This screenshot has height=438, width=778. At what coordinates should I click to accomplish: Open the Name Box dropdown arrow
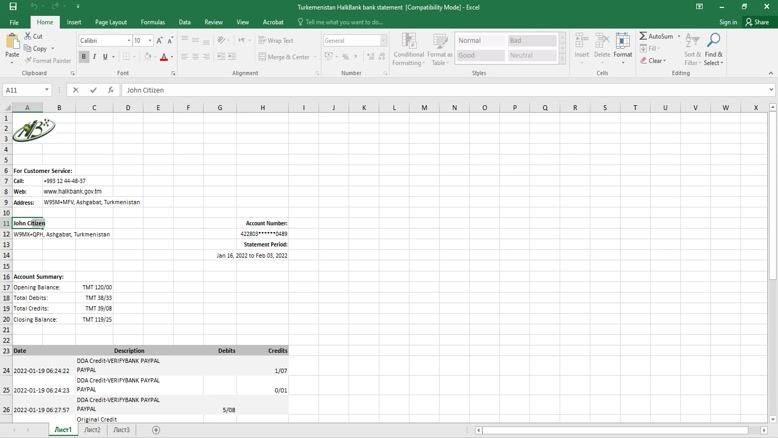53,90
